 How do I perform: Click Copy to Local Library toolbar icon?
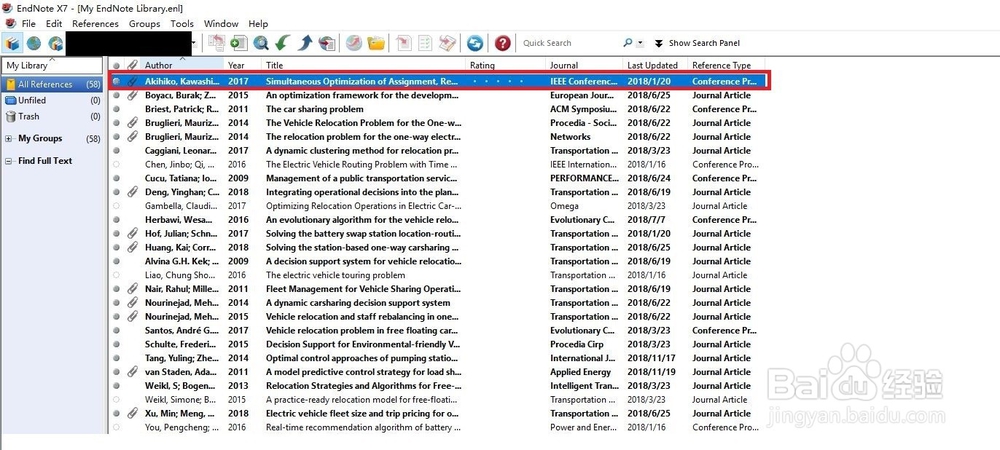pos(217,43)
